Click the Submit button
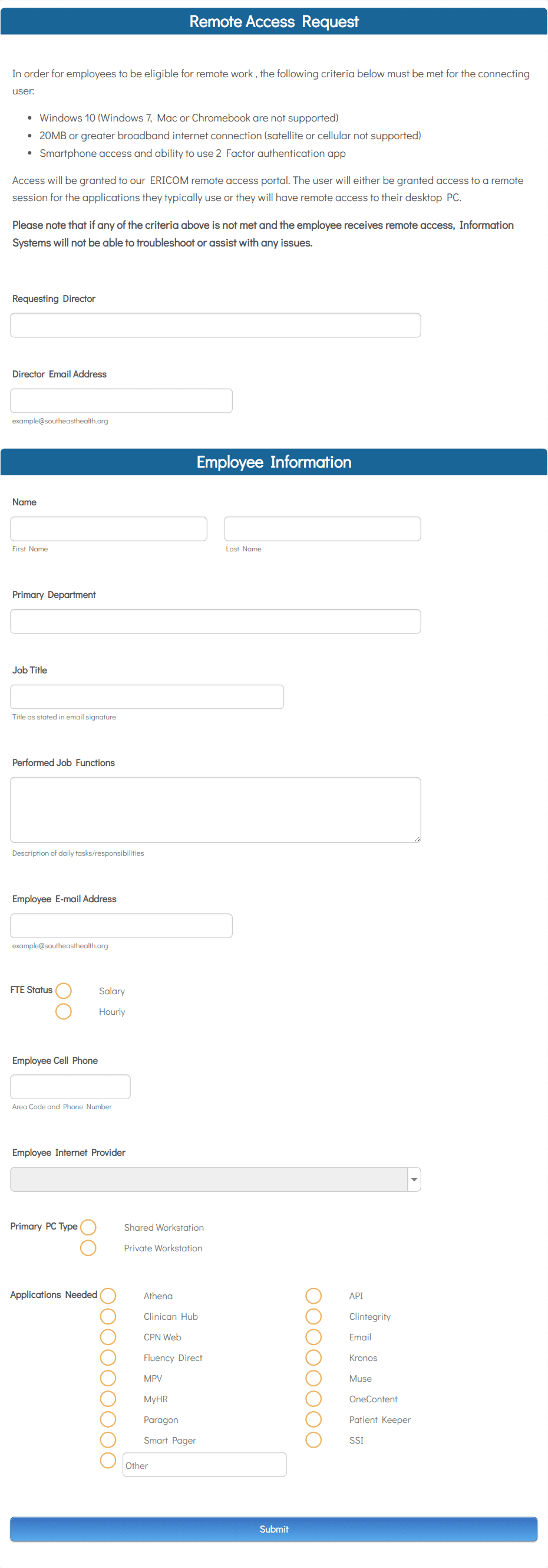Viewport: 548px width, 1568px height. 273,1529
